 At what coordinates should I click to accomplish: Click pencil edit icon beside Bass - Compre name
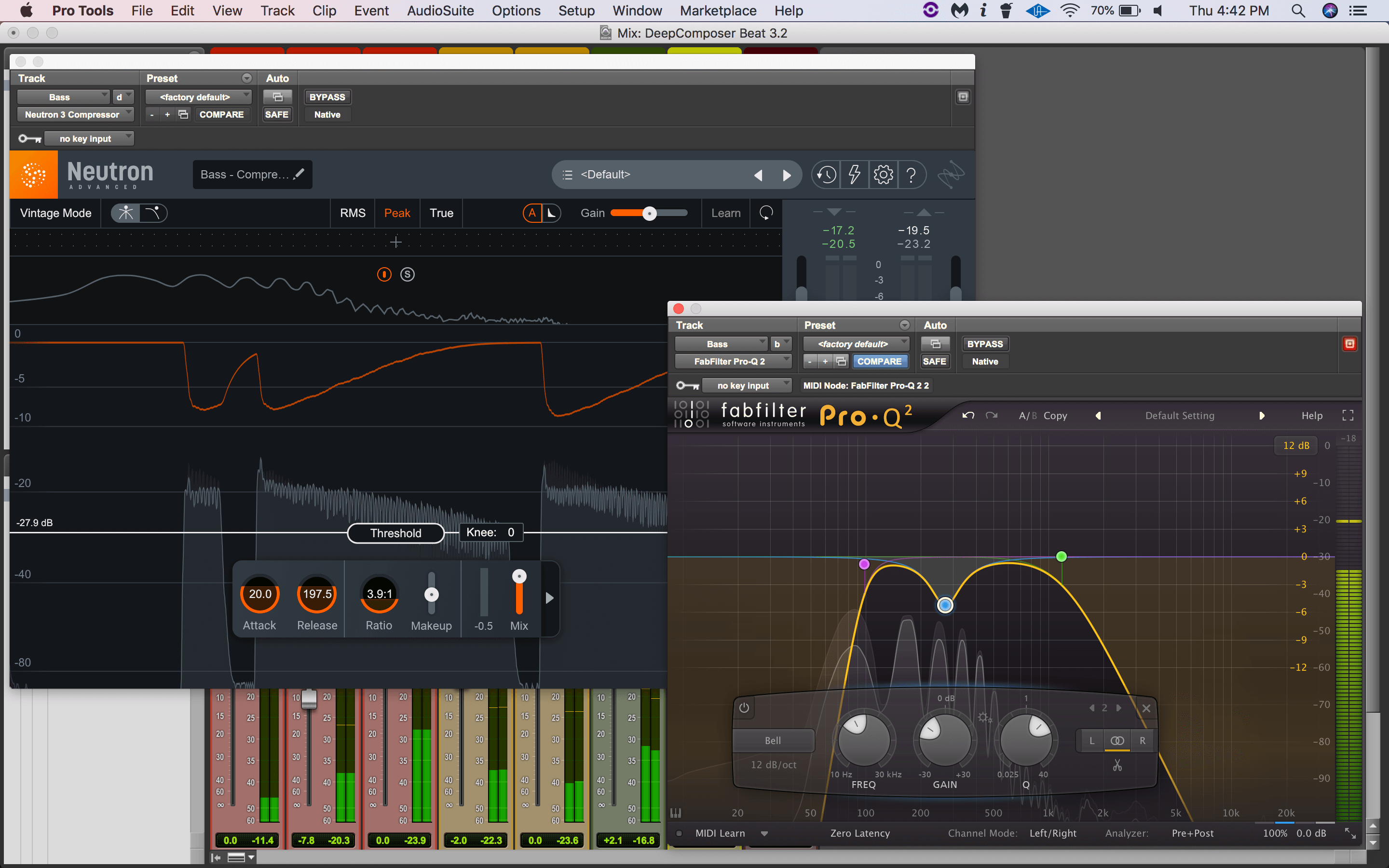coord(299,174)
